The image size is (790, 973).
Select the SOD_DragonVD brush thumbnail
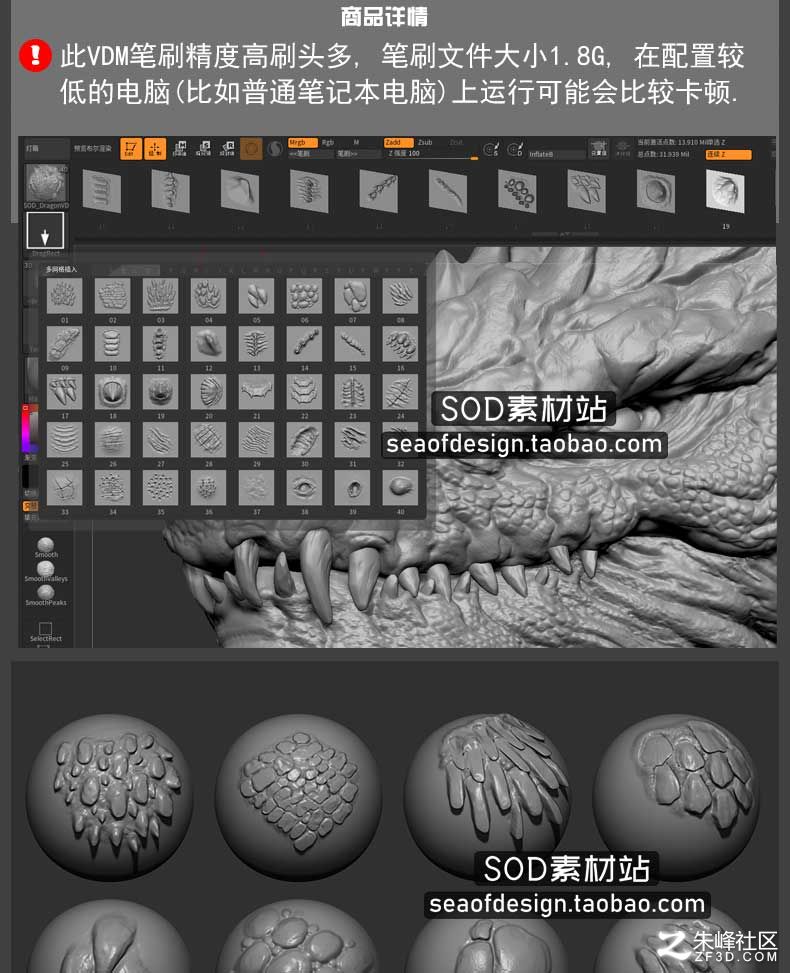[x=46, y=186]
